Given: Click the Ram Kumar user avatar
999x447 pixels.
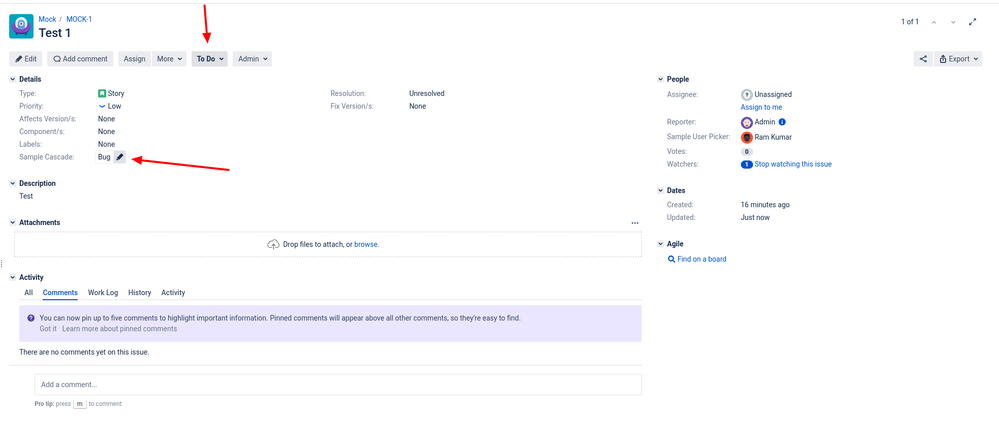Looking at the screenshot, I should pos(747,137).
